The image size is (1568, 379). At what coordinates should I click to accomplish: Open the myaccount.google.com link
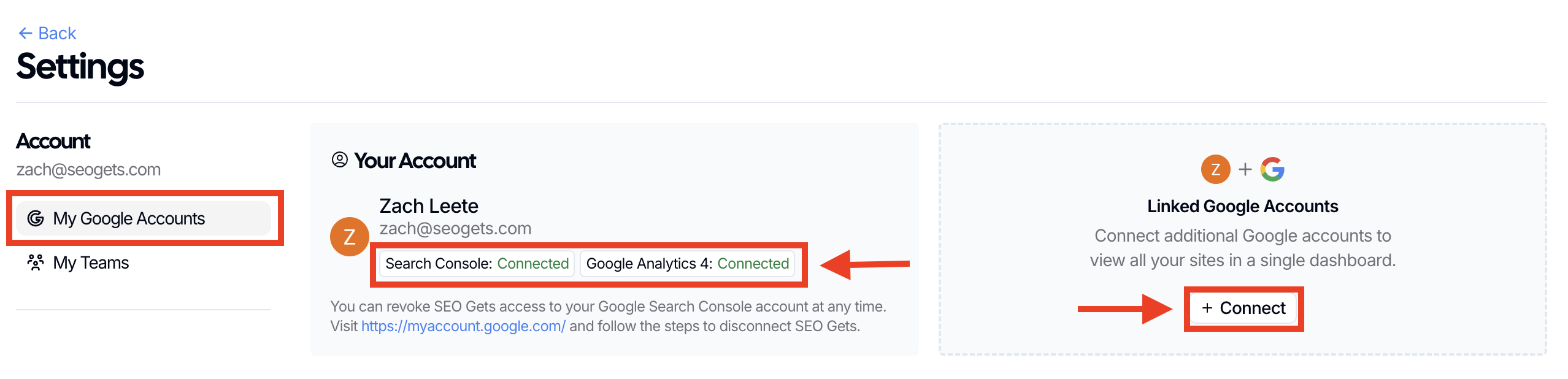tap(463, 326)
